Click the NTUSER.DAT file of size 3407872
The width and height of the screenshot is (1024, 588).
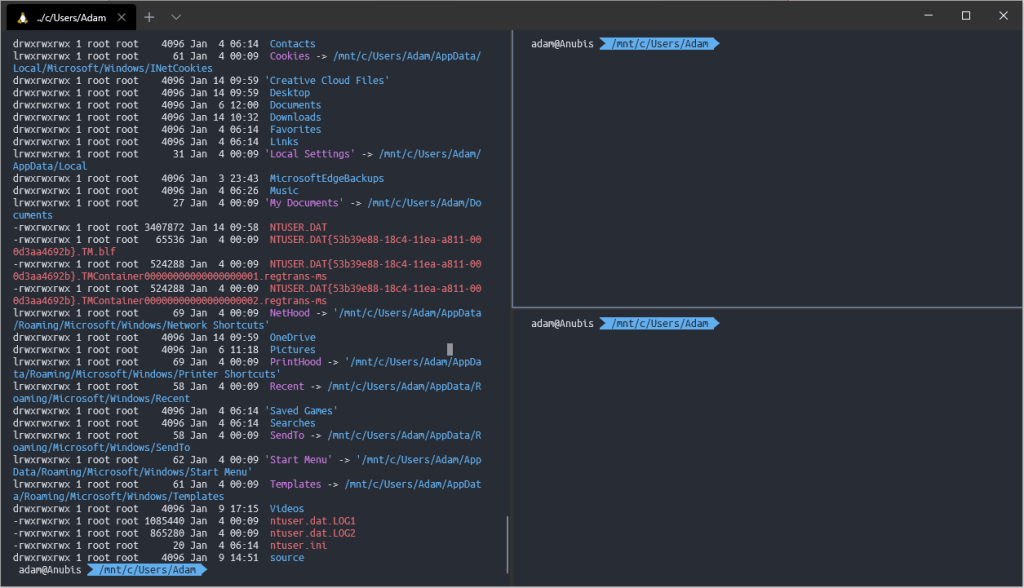coord(298,227)
